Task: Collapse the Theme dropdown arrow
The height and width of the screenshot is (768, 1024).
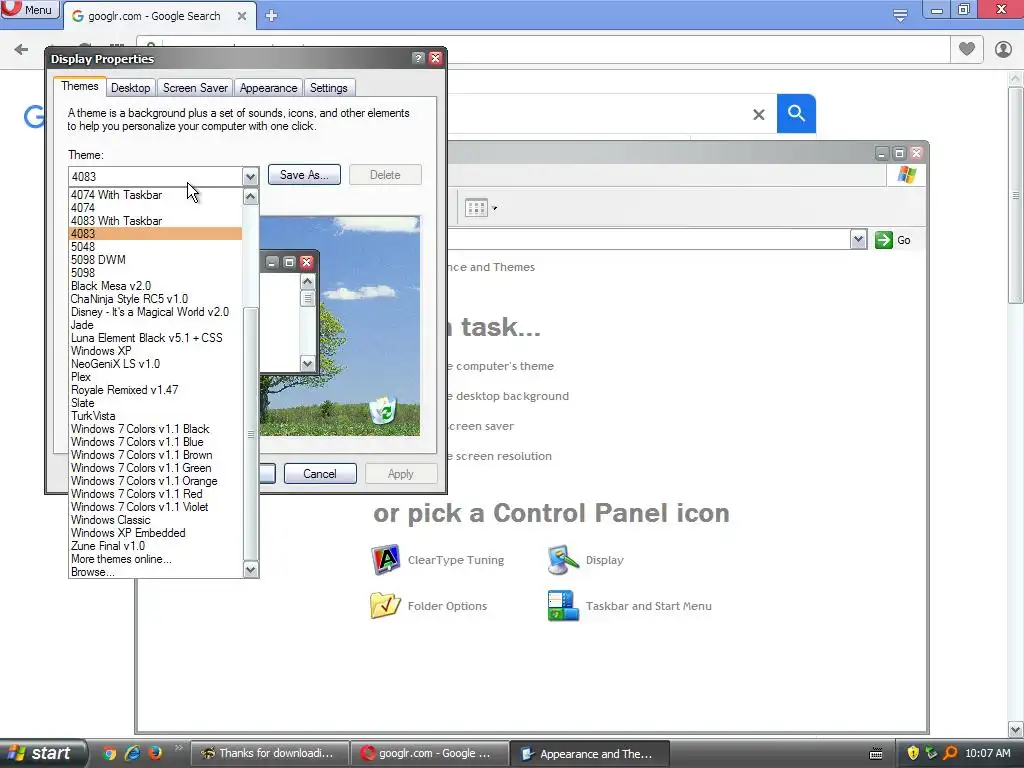Action: pos(250,176)
